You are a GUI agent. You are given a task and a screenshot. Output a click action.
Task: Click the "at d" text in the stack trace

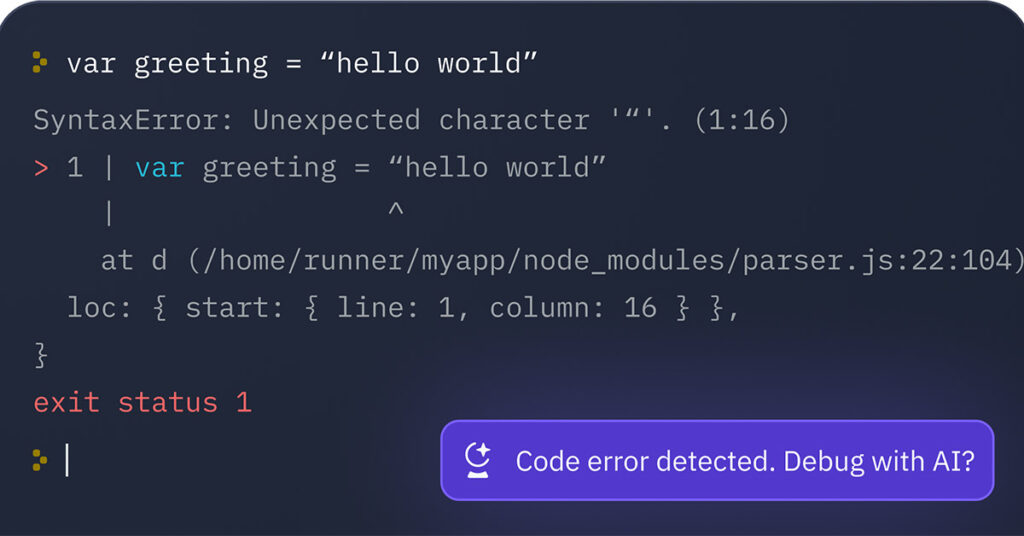point(133,260)
